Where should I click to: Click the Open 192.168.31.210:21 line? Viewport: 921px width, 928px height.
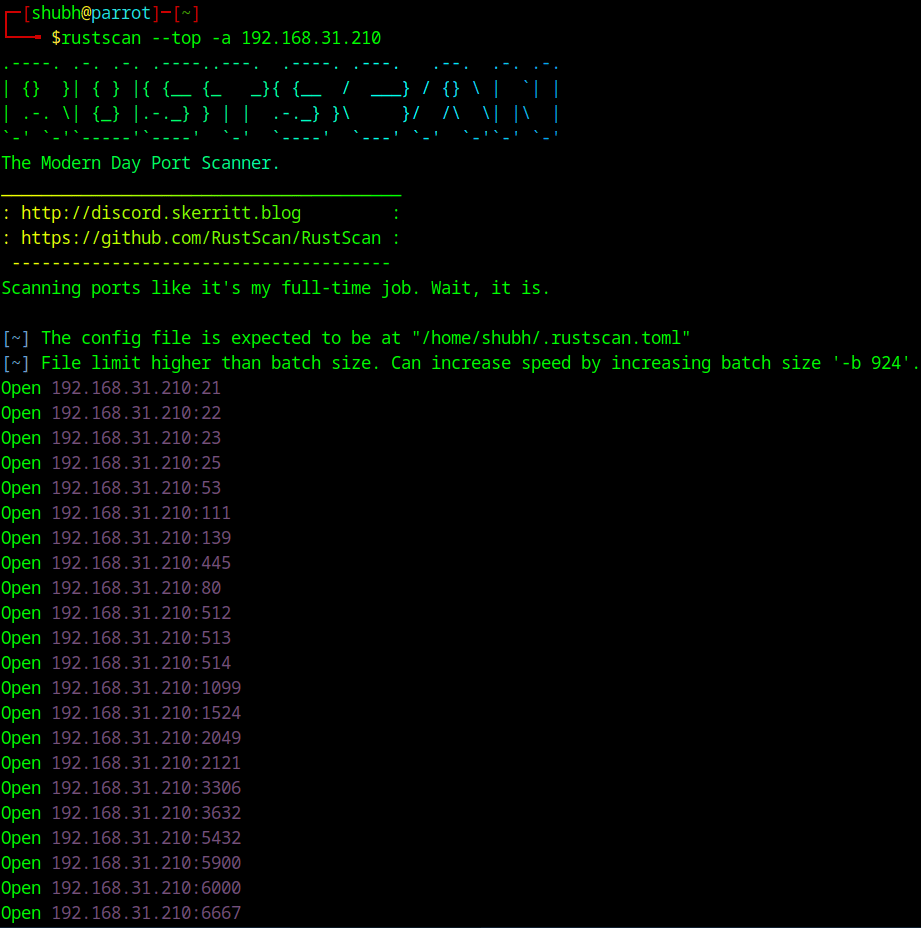tap(111, 388)
